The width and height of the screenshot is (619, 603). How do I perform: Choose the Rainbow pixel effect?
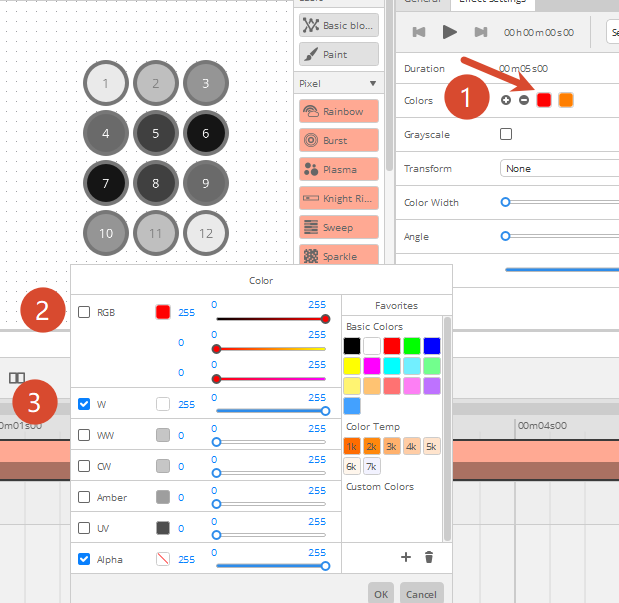click(x=338, y=112)
